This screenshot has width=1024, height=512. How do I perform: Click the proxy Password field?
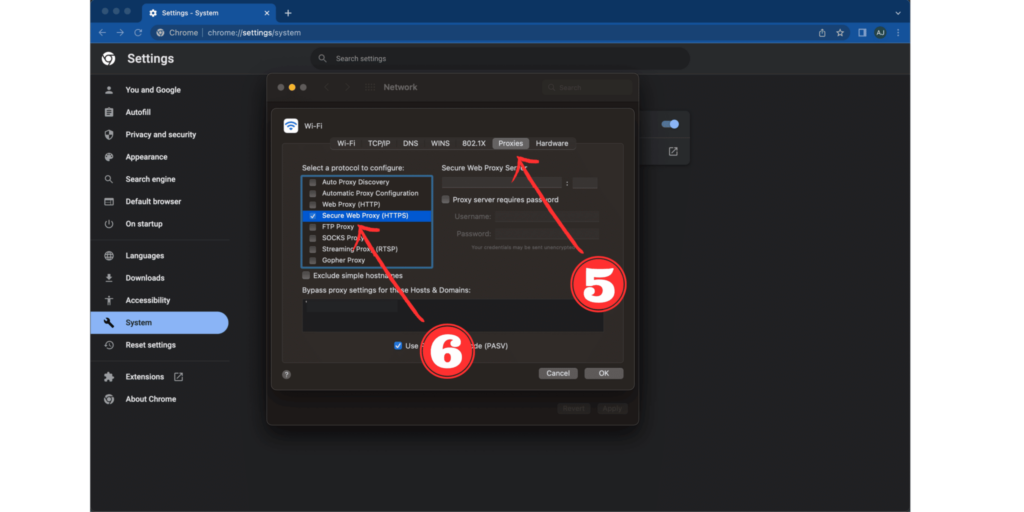click(547, 233)
